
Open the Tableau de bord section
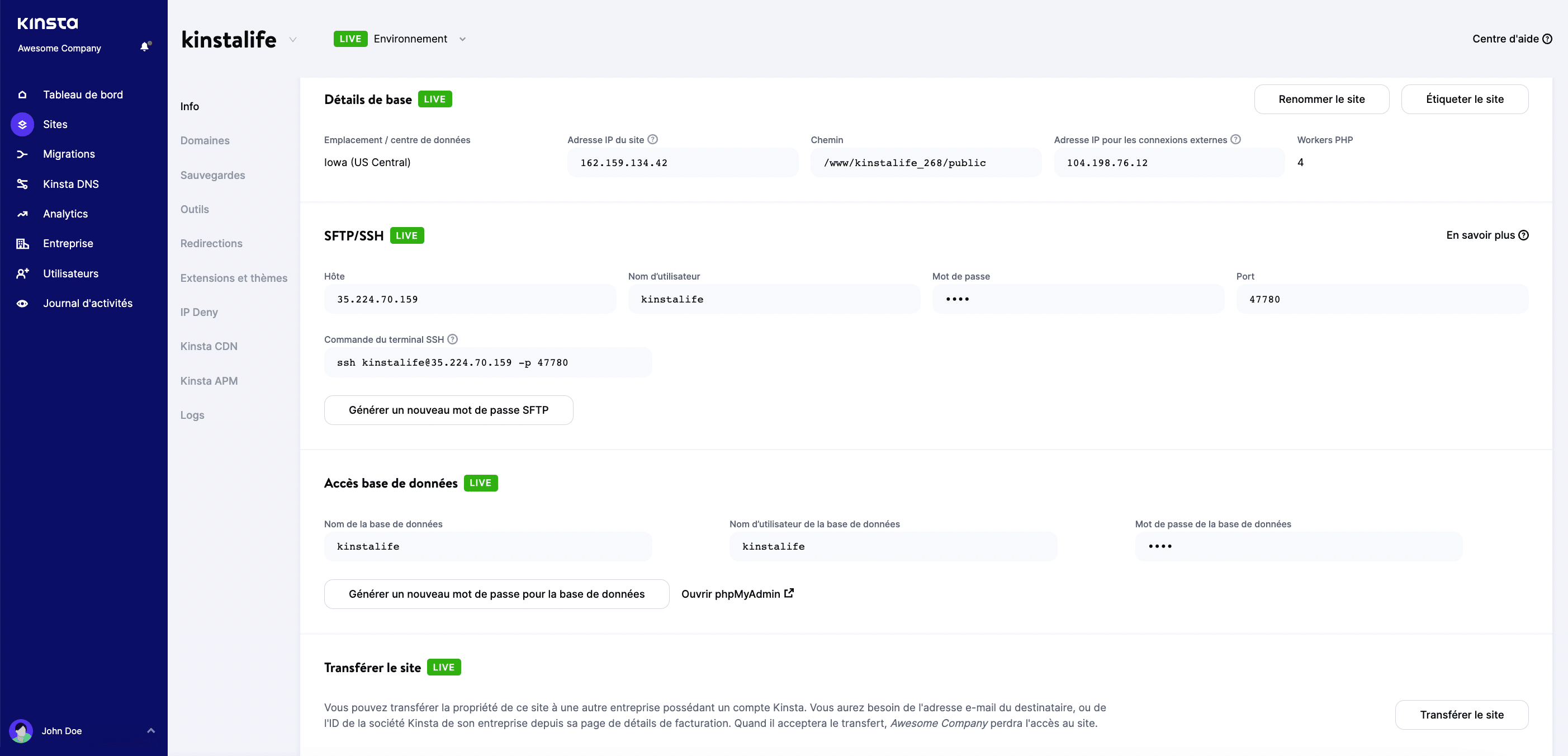(83, 94)
